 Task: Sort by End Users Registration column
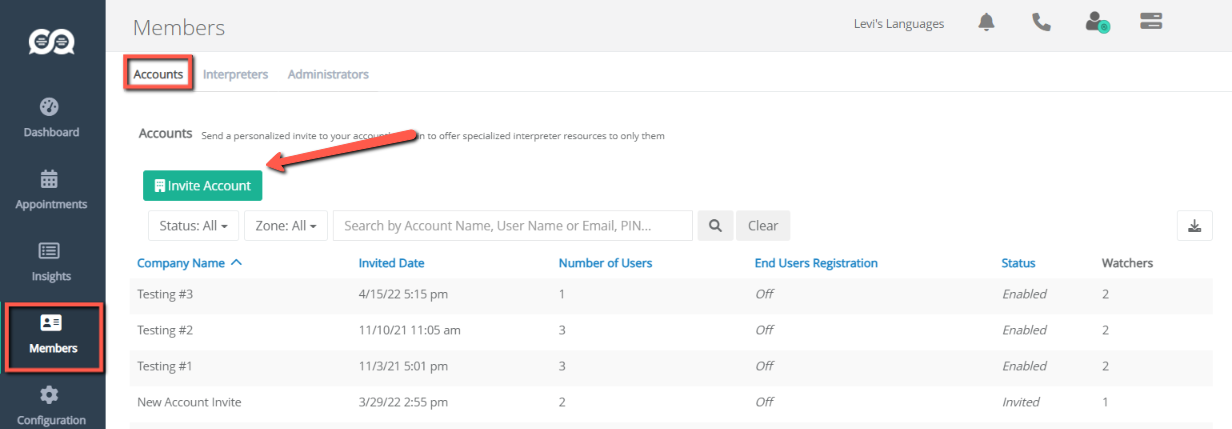(816, 263)
